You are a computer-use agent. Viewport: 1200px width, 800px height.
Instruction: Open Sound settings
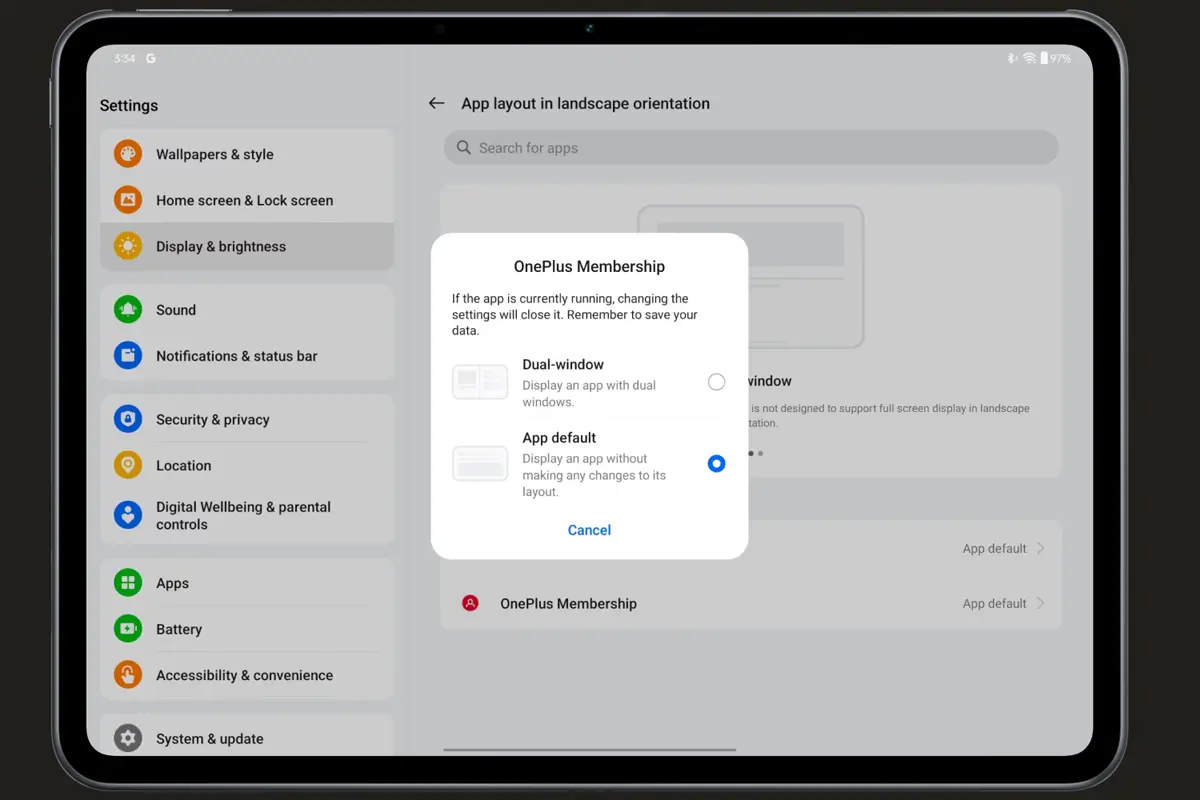[x=247, y=310]
